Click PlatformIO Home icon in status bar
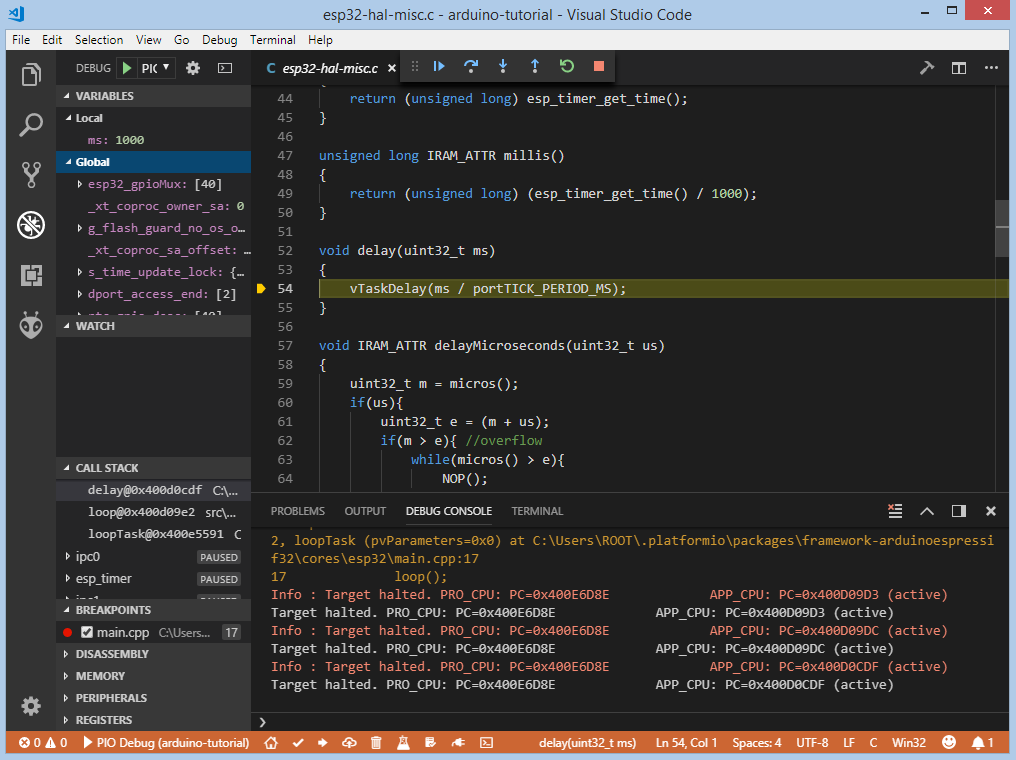Screen dimensions: 1016x760 click(271, 743)
